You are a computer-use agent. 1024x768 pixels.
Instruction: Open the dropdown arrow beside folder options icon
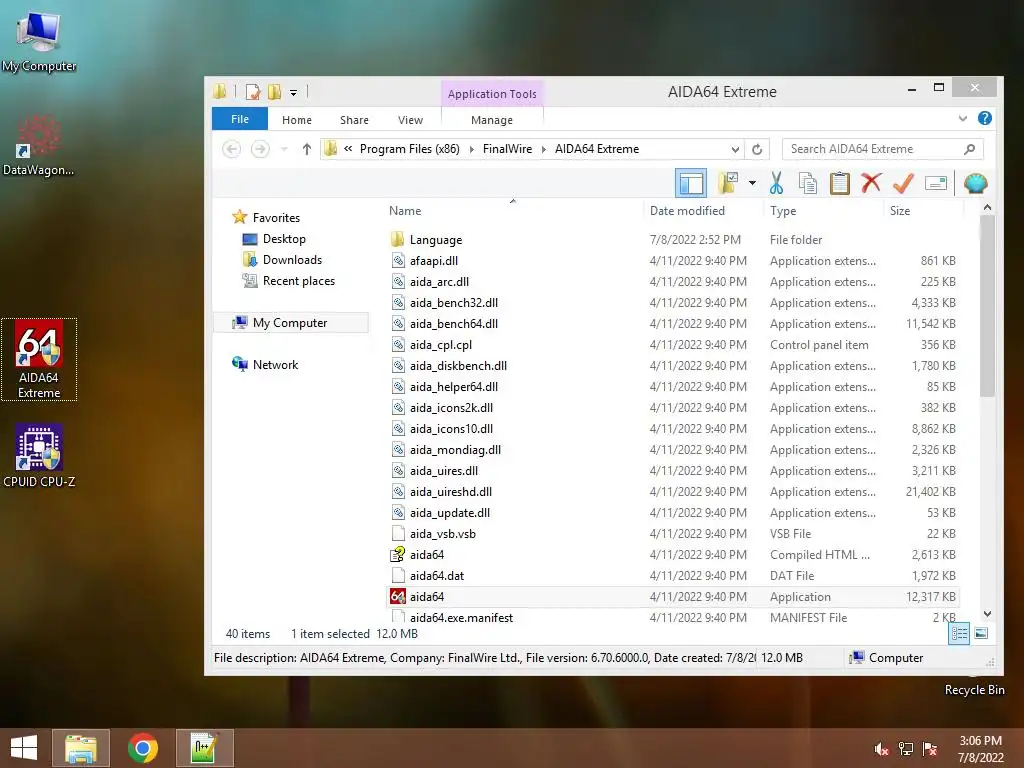(752, 184)
